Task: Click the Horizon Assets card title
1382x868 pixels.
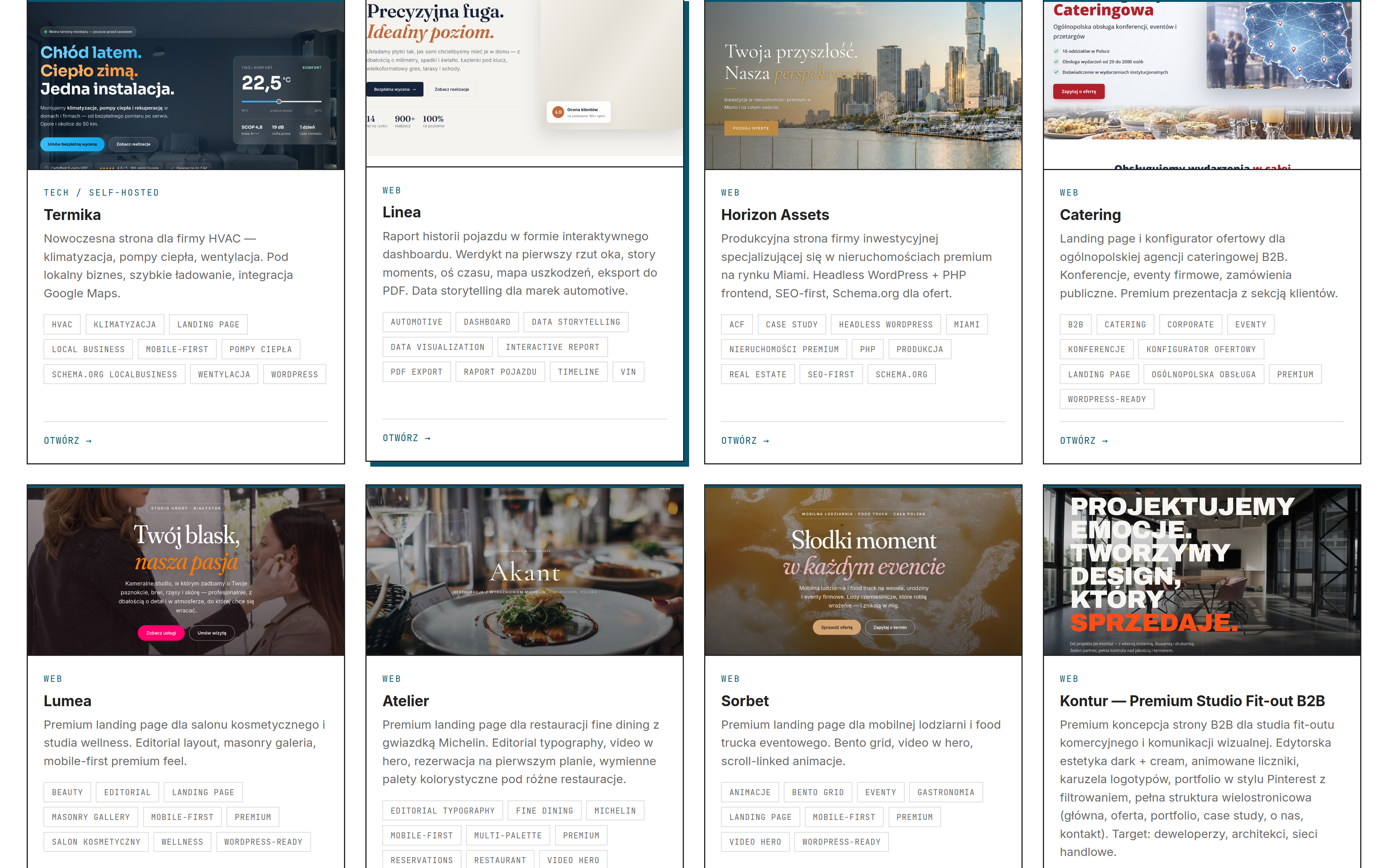Action: pos(775,215)
